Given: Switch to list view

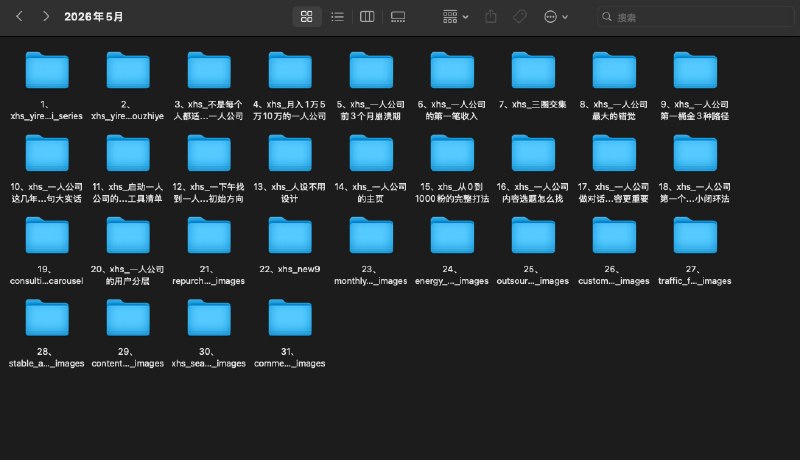Looking at the screenshot, I should pyautogui.click(x=337, y=17).
